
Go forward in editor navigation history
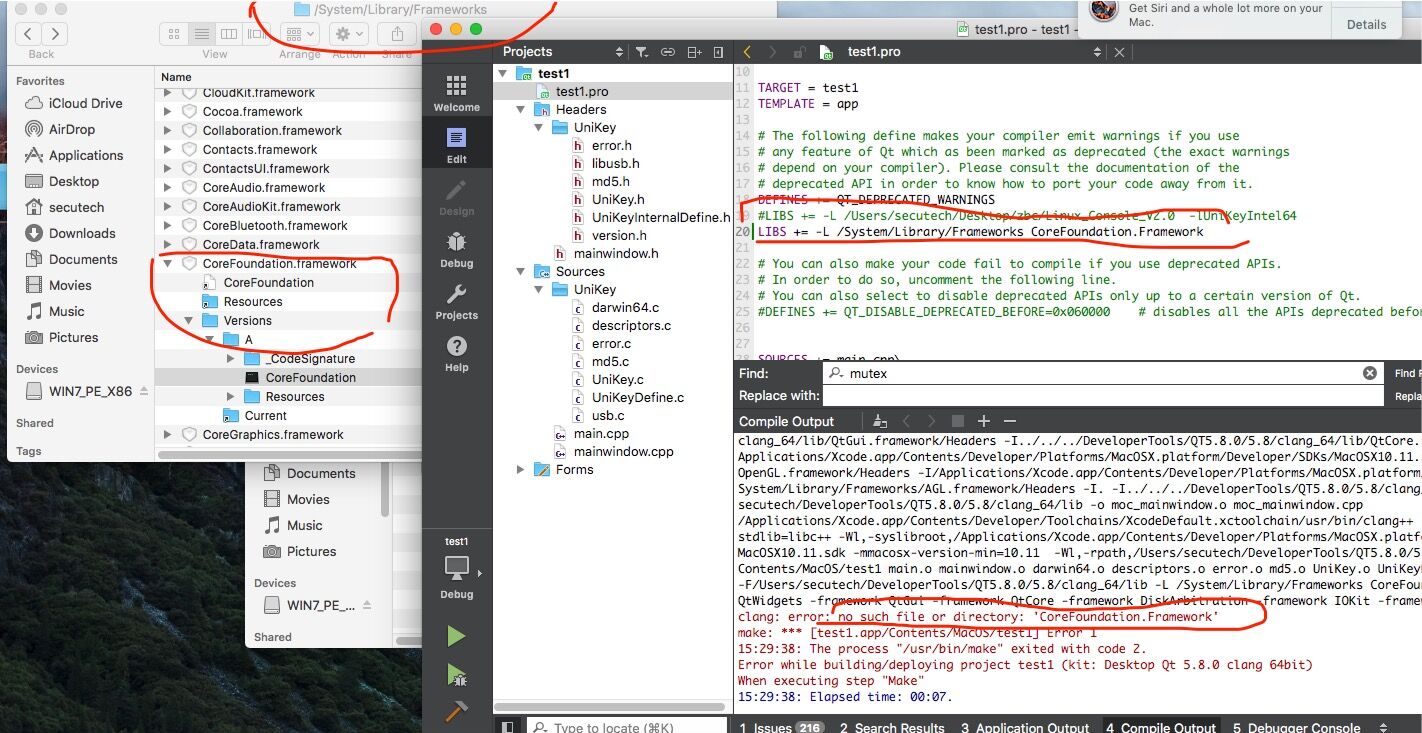click(x=772, y=52)
